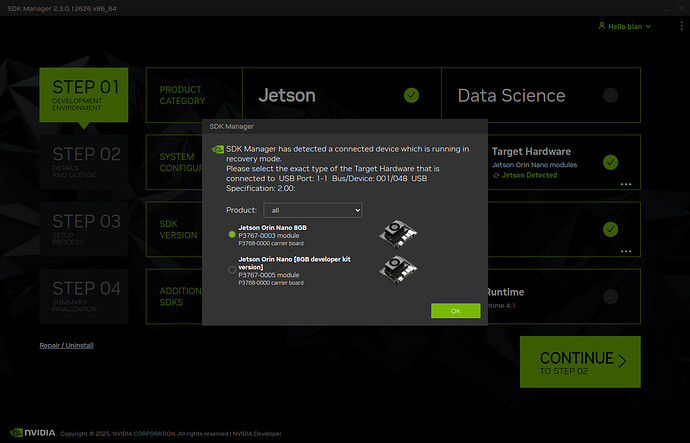
Task: Open the Repair / Uninstall link
Action: point(66,345)
